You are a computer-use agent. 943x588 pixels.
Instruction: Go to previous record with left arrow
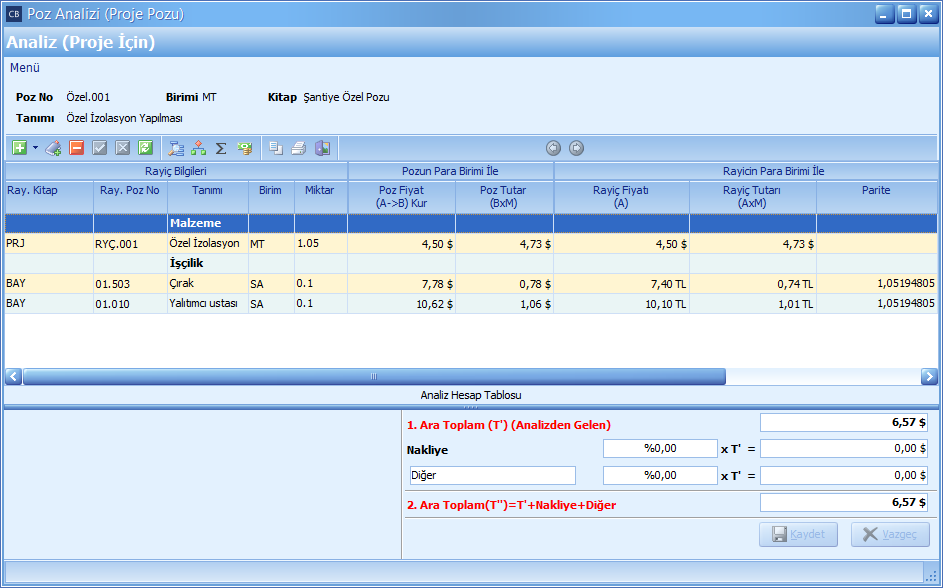pyautogui.click(x=554, y=148)
